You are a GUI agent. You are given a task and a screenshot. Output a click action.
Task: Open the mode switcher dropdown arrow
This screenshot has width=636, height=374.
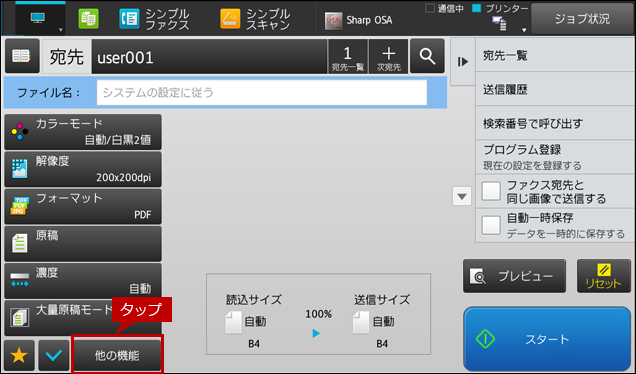tap(60, 30)
